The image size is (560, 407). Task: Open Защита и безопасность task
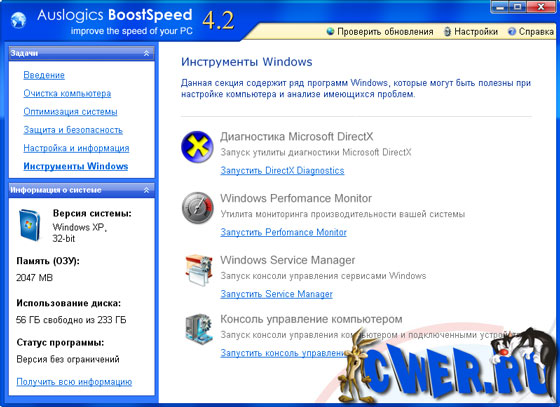[73, 130]
